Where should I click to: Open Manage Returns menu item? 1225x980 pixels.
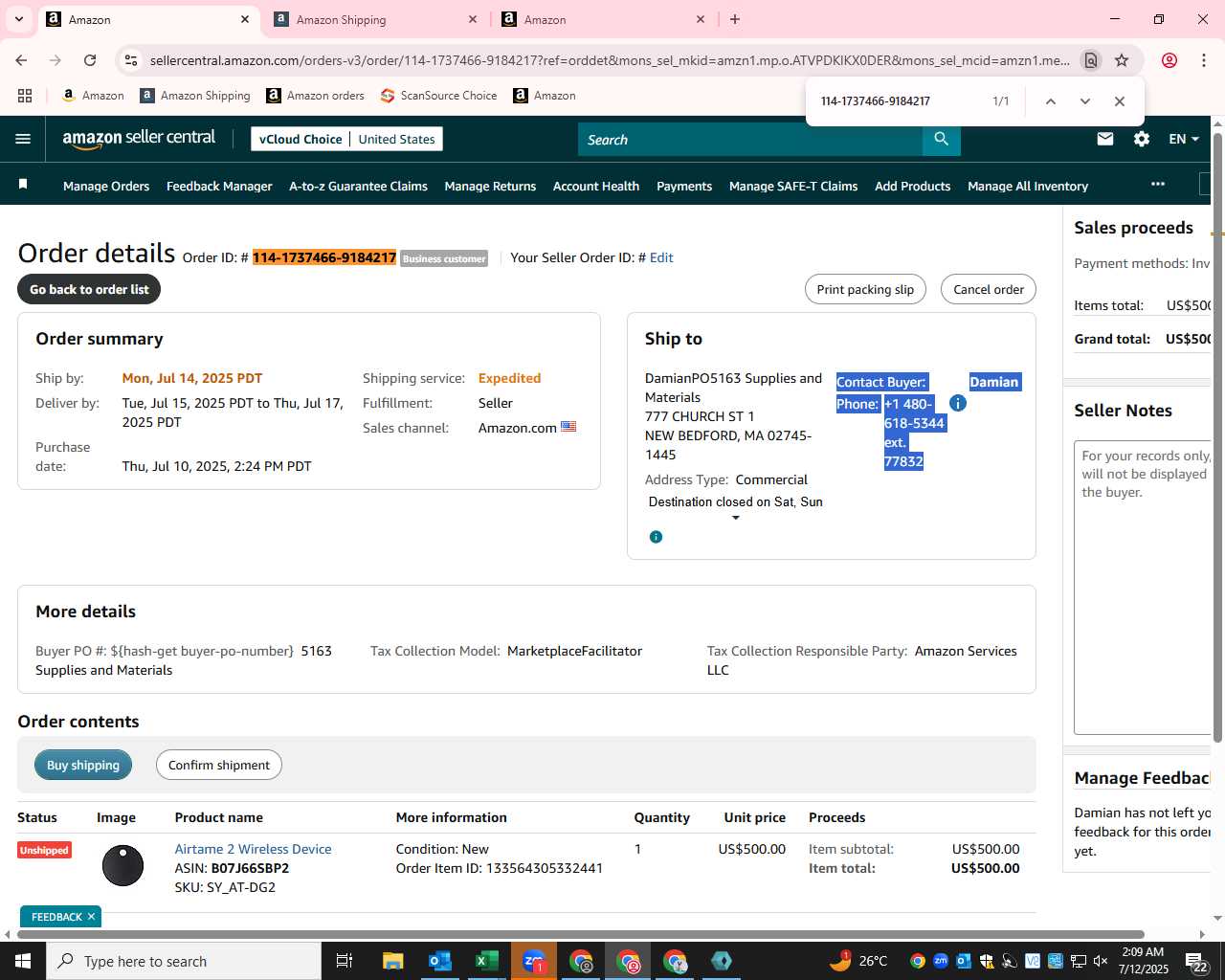tap(490, 186)
